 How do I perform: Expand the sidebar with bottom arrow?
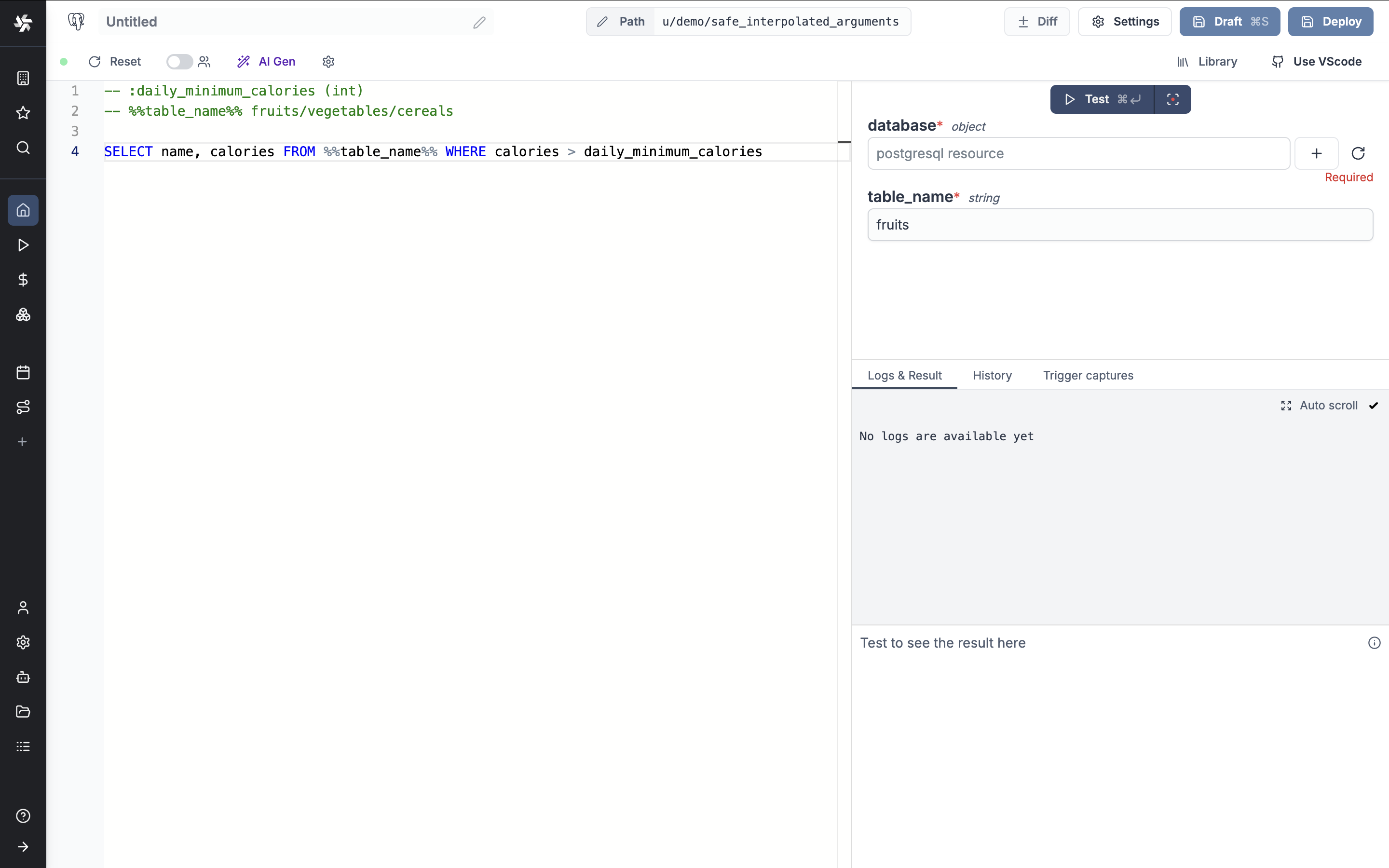tap(23, 847)
